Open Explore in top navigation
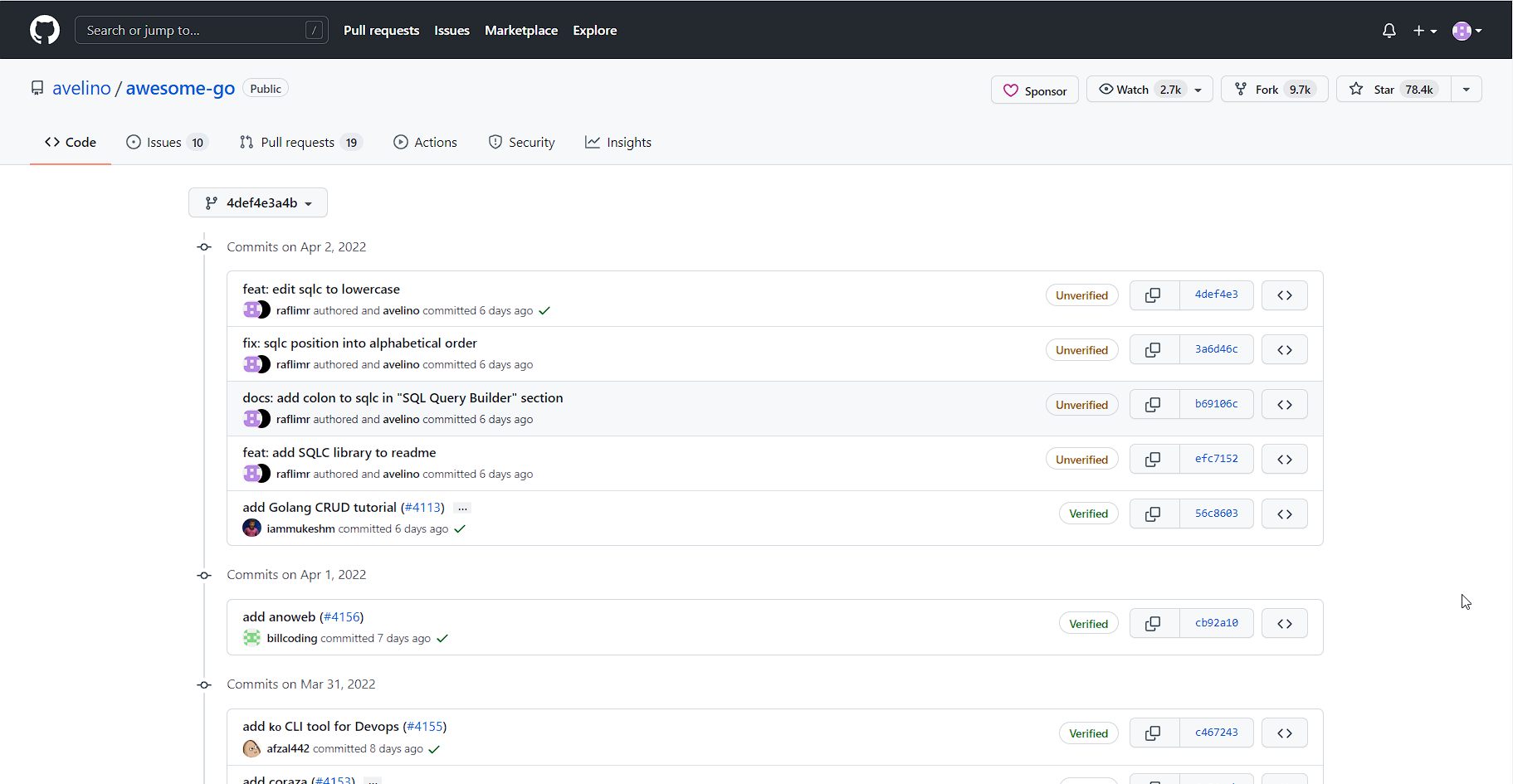The image size is (1513, 784). coord(595,31)
